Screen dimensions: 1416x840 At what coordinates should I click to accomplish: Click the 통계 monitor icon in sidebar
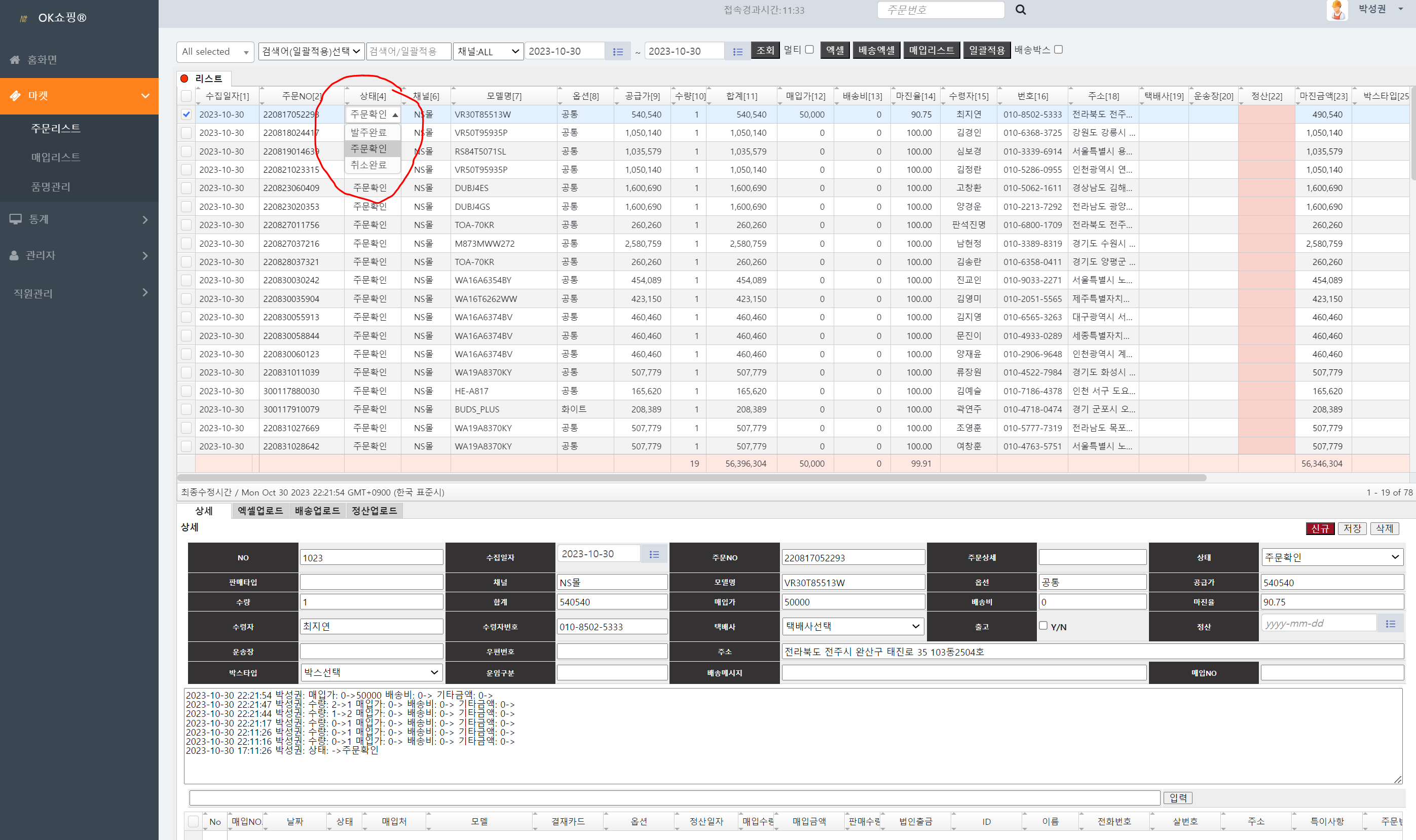click(15, 219)
